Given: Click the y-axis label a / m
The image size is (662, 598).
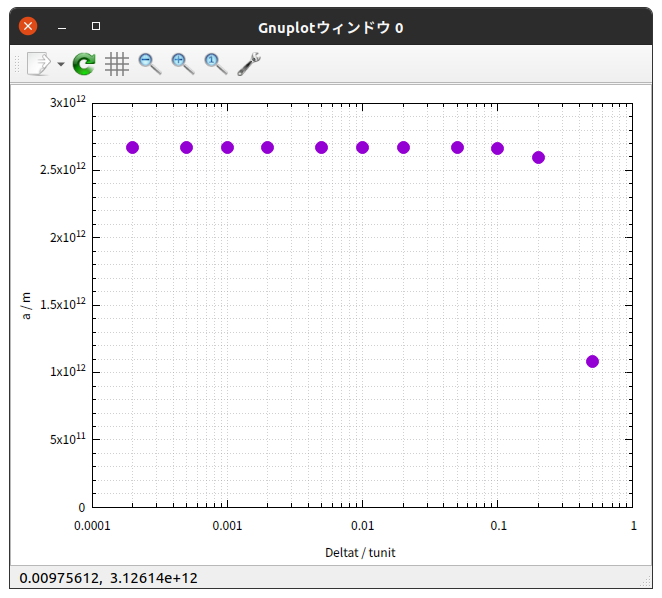Looking at the screenshot, I should coord(26,305).
